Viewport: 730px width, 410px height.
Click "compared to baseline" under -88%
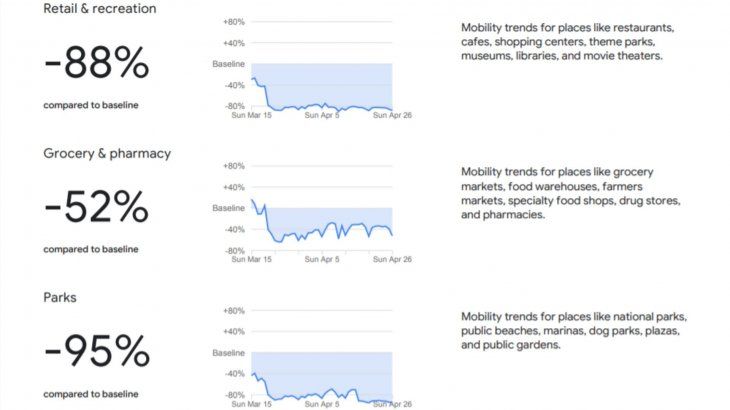point(91,105)
